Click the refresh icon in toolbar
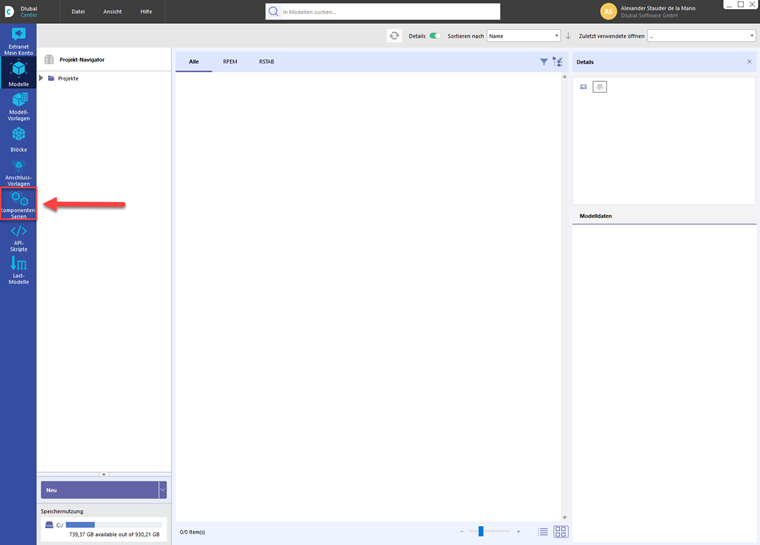 click(394, 36)
